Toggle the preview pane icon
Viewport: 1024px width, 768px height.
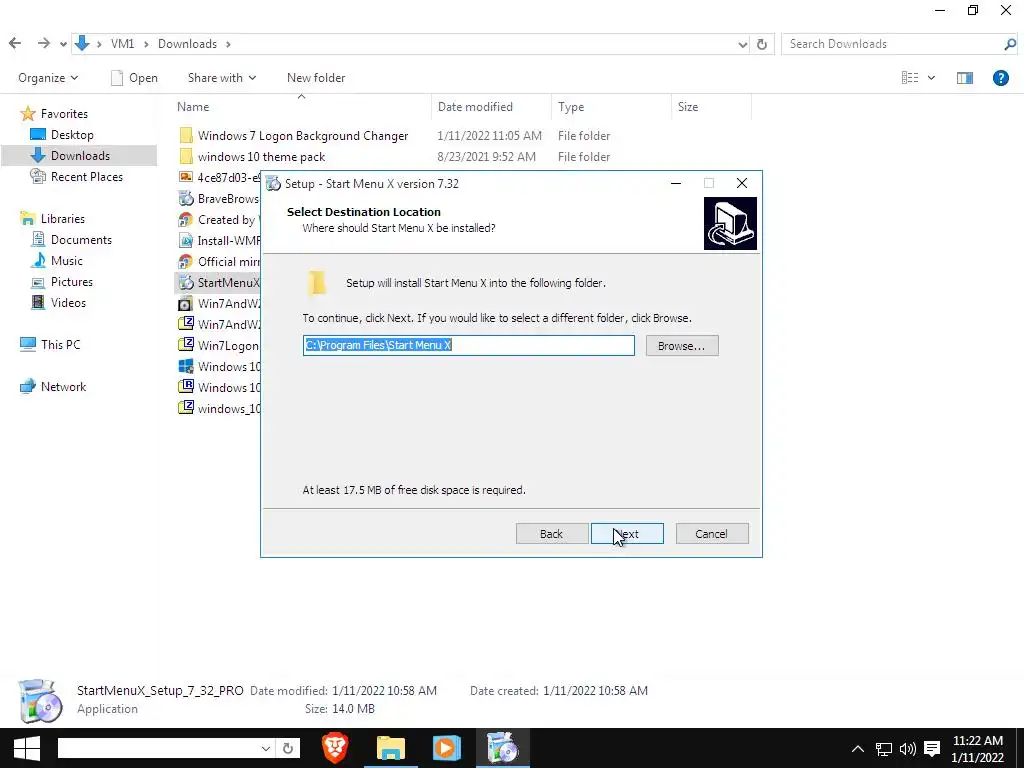[x=965, y=78]
